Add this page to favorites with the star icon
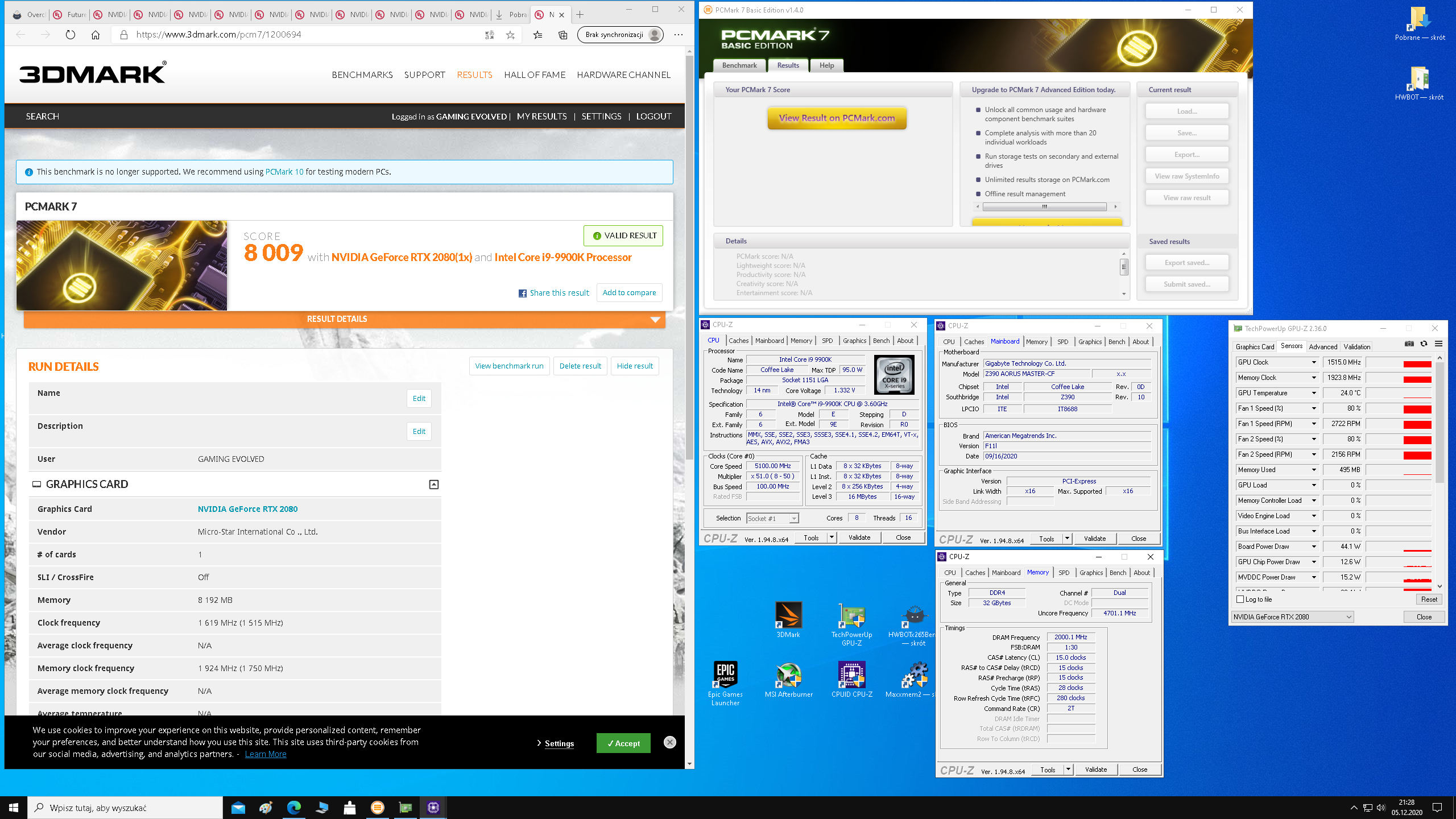The image size is (1456, 819). (x=510, y=35)
